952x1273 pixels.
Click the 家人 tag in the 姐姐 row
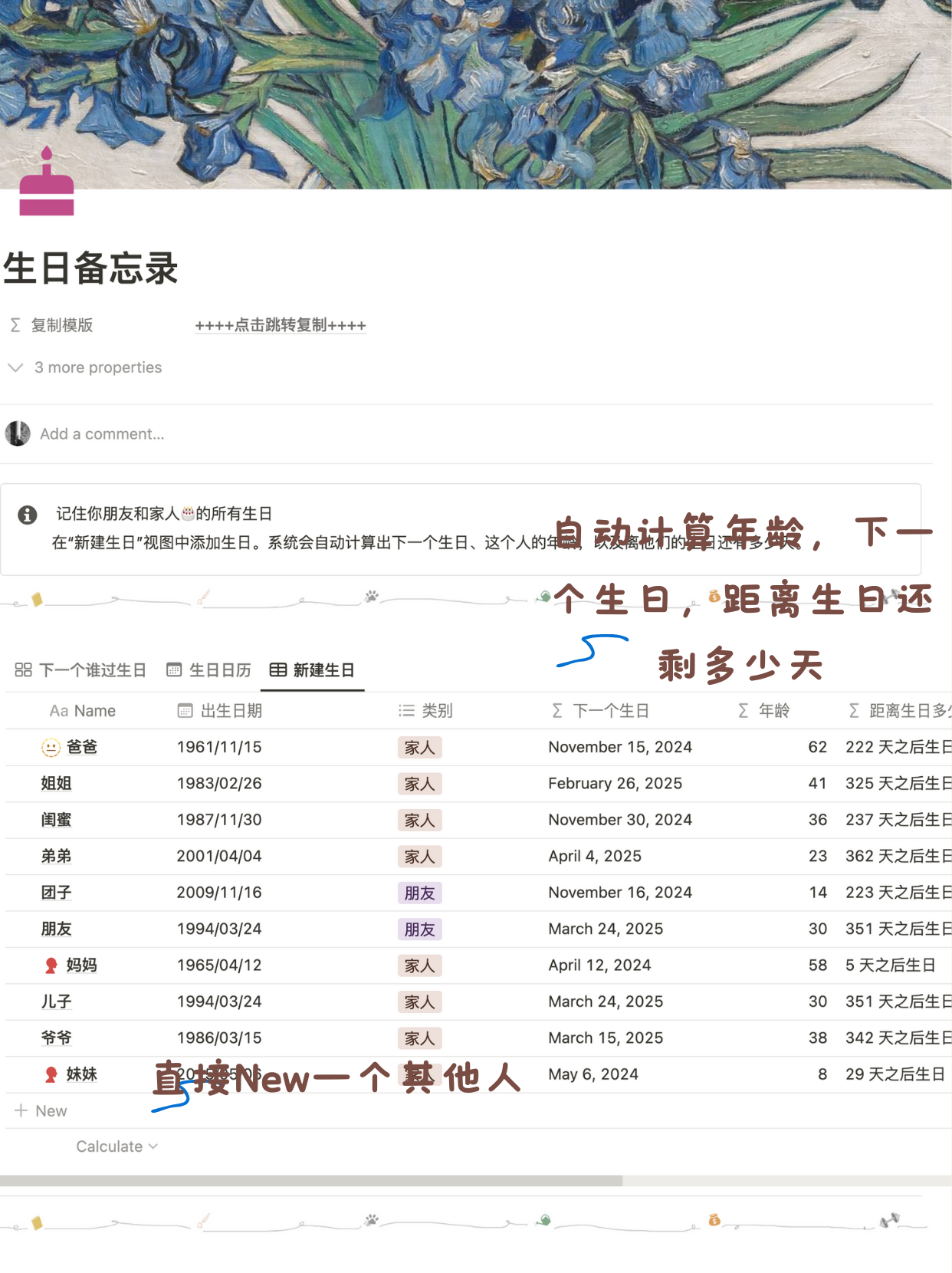[419, 784]
